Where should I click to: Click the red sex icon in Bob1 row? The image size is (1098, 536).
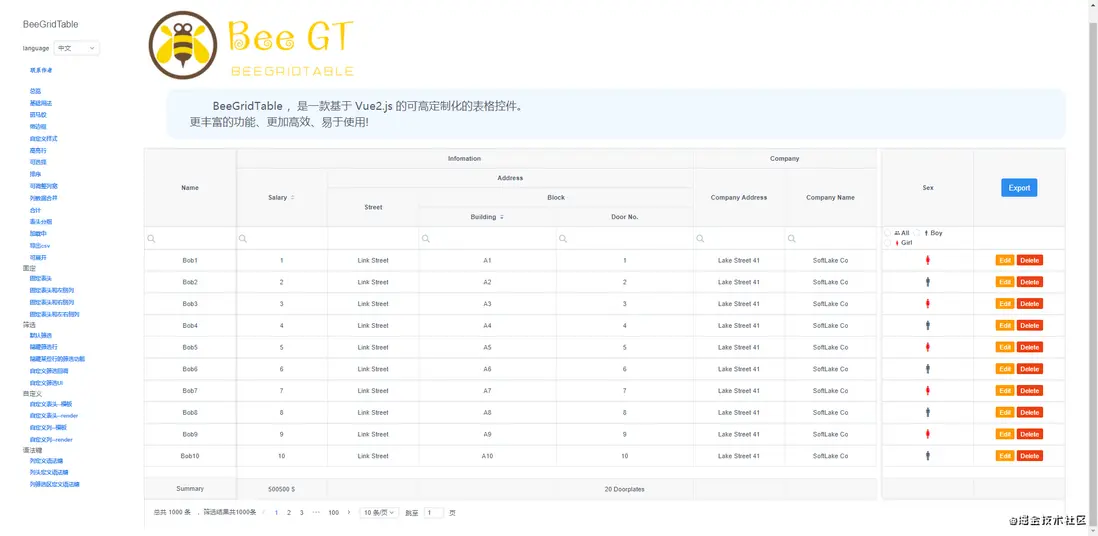tap(928, 261)
